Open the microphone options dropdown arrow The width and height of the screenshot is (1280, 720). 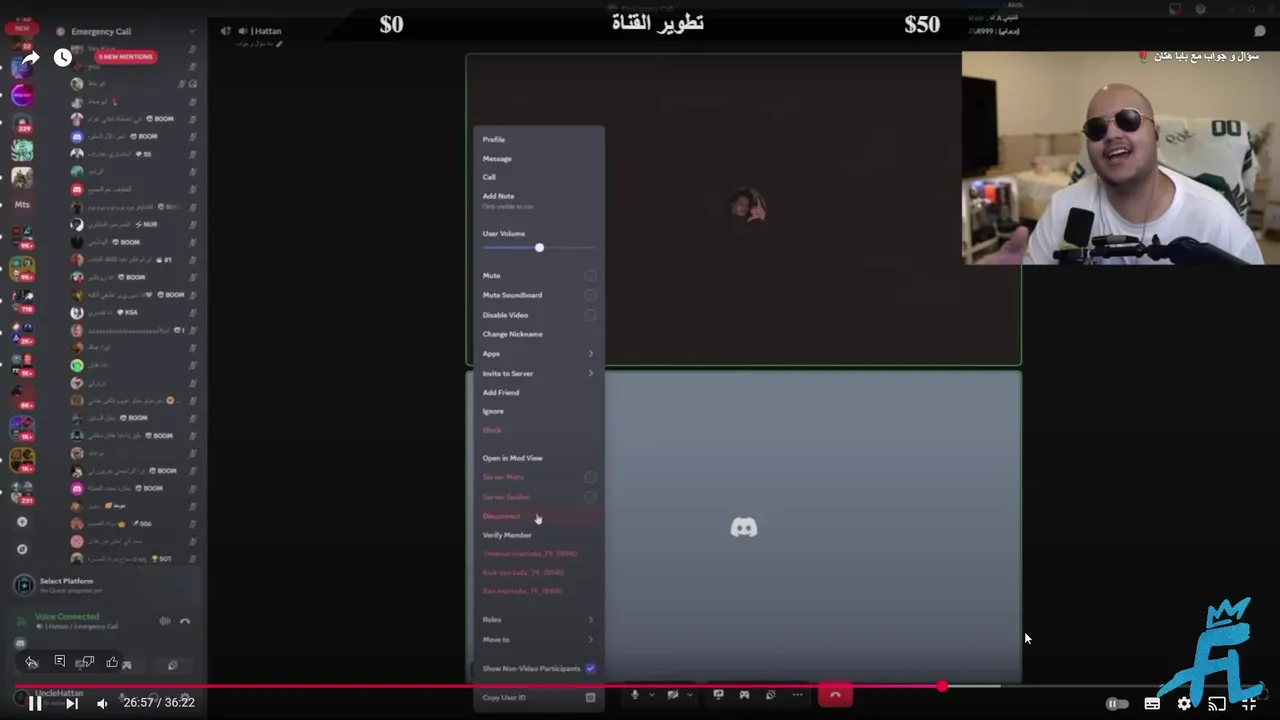652,694
